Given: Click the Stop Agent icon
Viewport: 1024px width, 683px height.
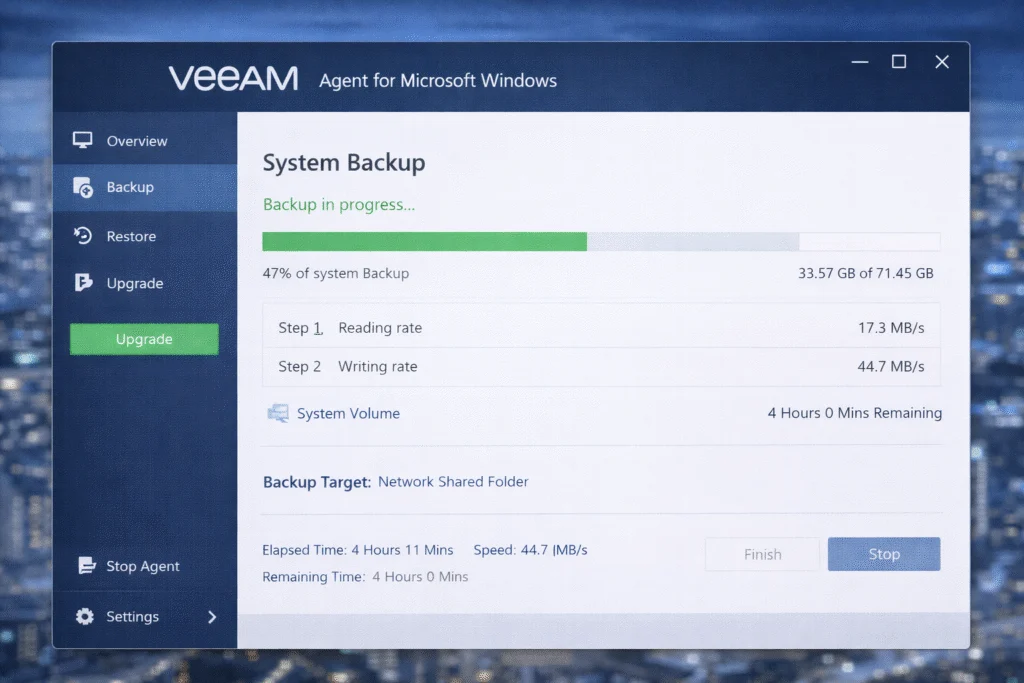Looking at the screenshot, I should click(86, 566).
